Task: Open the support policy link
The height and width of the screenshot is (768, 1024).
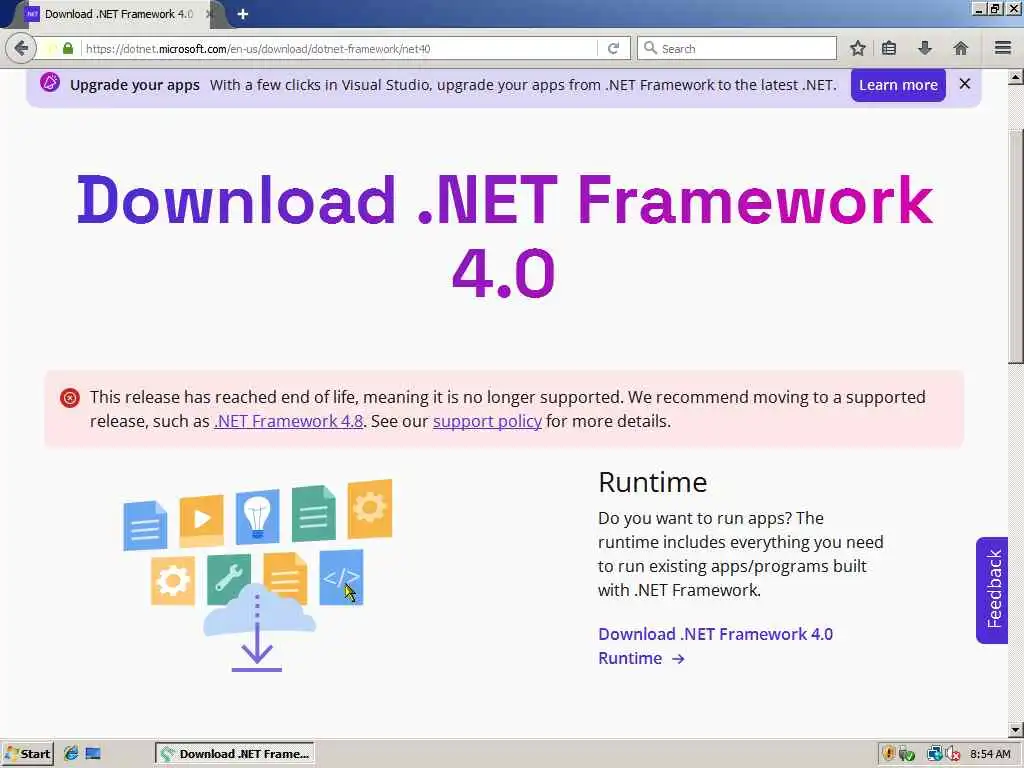Action: click(487, 421)
